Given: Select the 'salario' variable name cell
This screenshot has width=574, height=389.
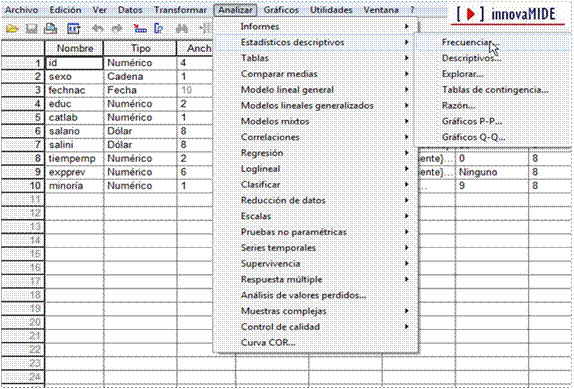Looking at the screenshot, I should tap(74, 131).
